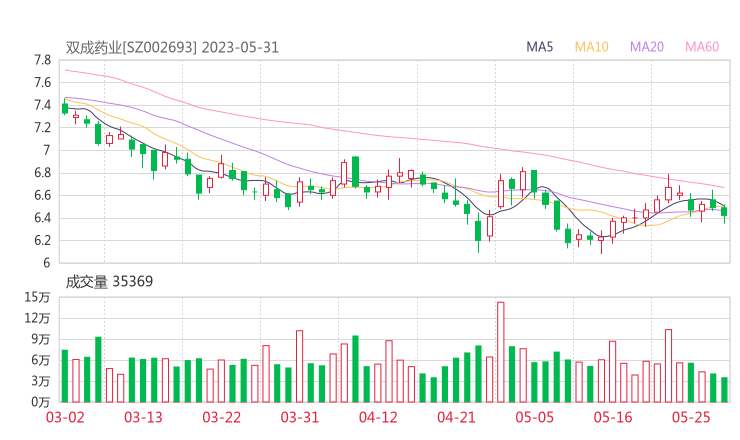
Task: Click the 6万 volume axis label
Action: [41, 360]
